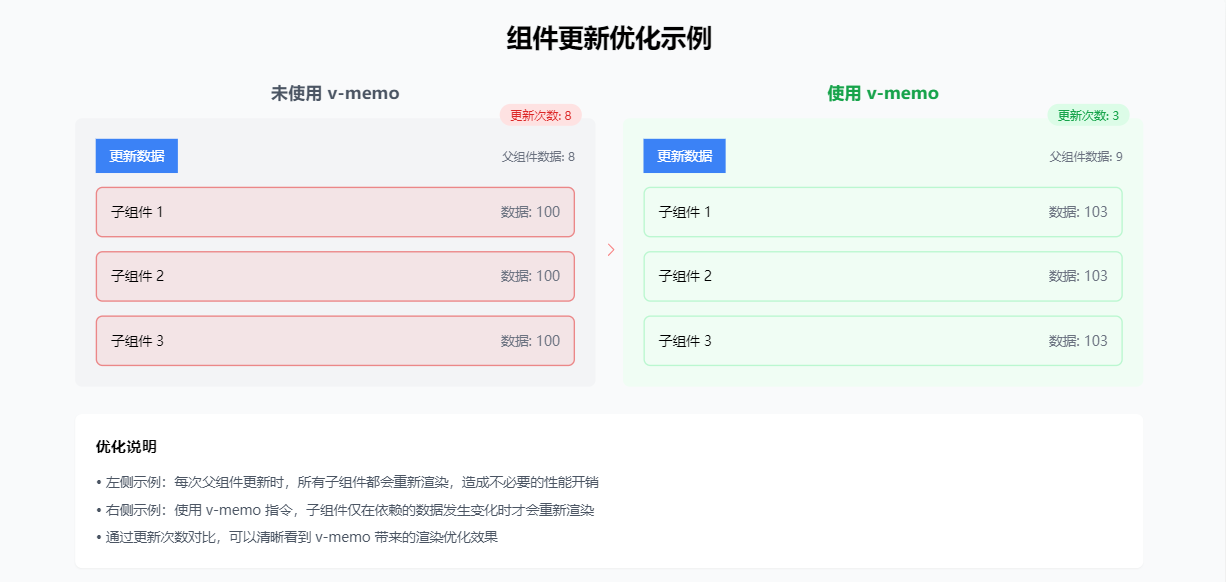This screenshot has height=582, width=1226.
Task: Click the 优化说明 section heading
Action: coord(126,446)
